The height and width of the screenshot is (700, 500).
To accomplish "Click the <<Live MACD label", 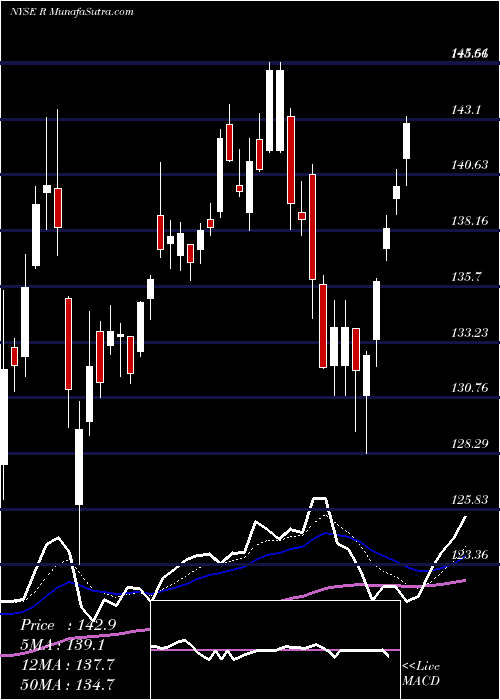I will (x=421, y=673).
